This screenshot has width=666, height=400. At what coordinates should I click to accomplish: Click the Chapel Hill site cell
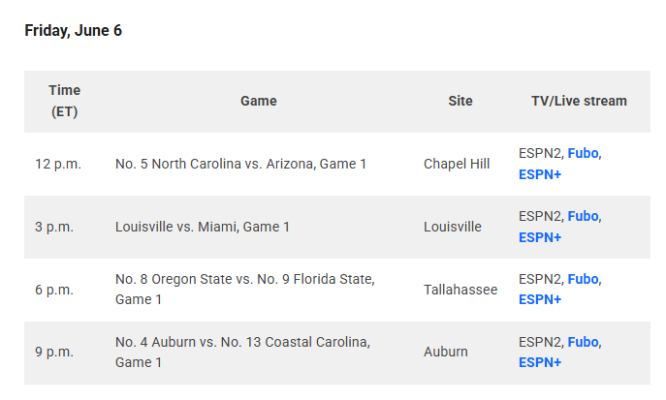457,164
